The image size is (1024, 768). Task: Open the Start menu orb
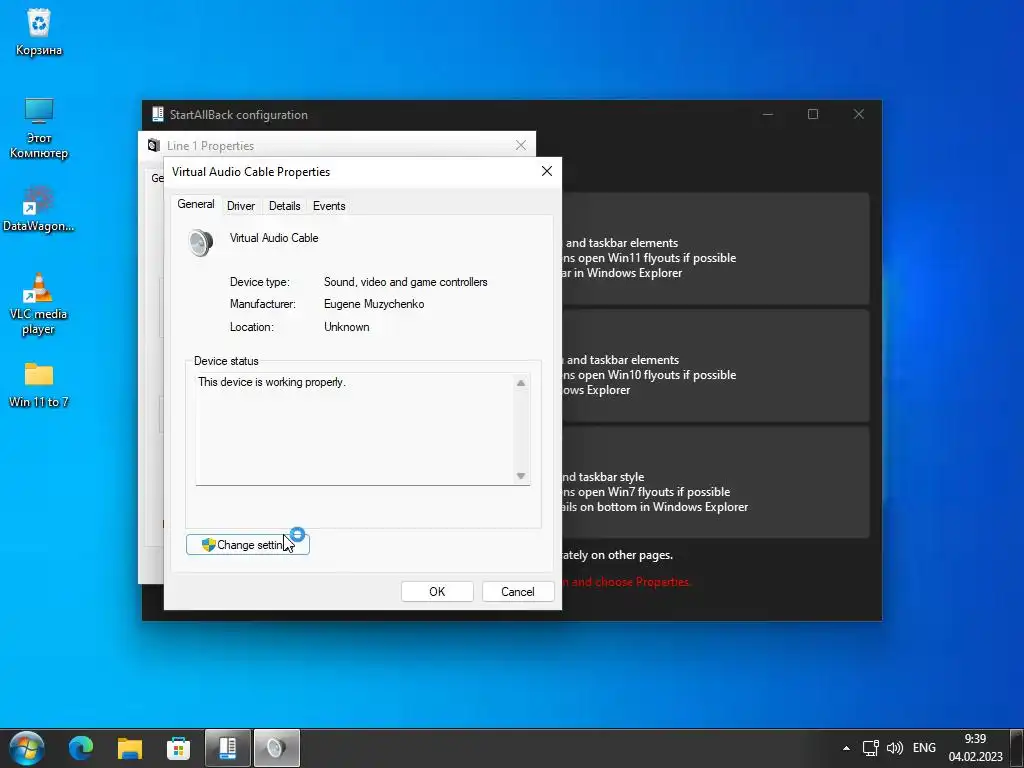(27, 748)
